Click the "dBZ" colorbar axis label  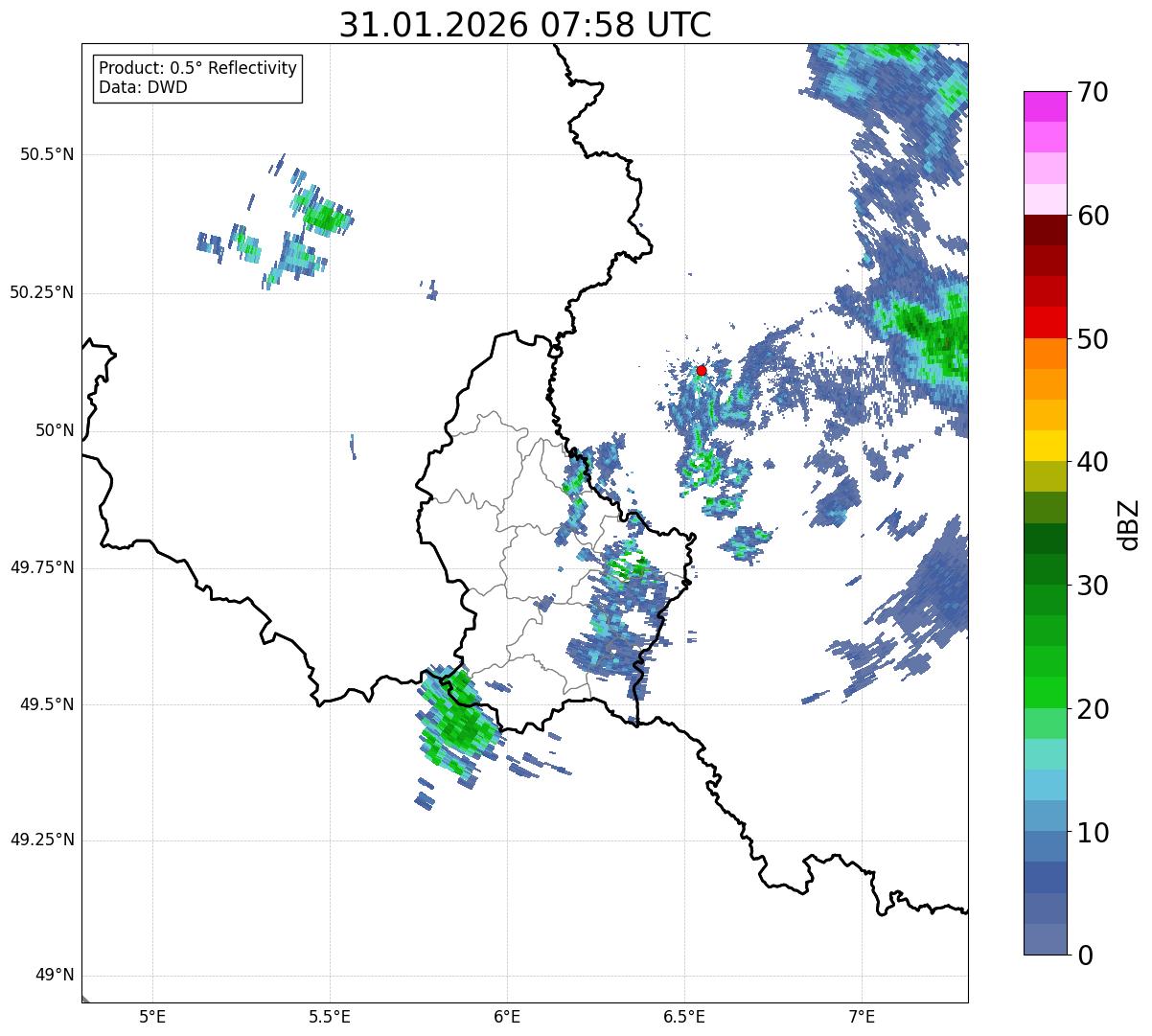(x=1129, y=523)
